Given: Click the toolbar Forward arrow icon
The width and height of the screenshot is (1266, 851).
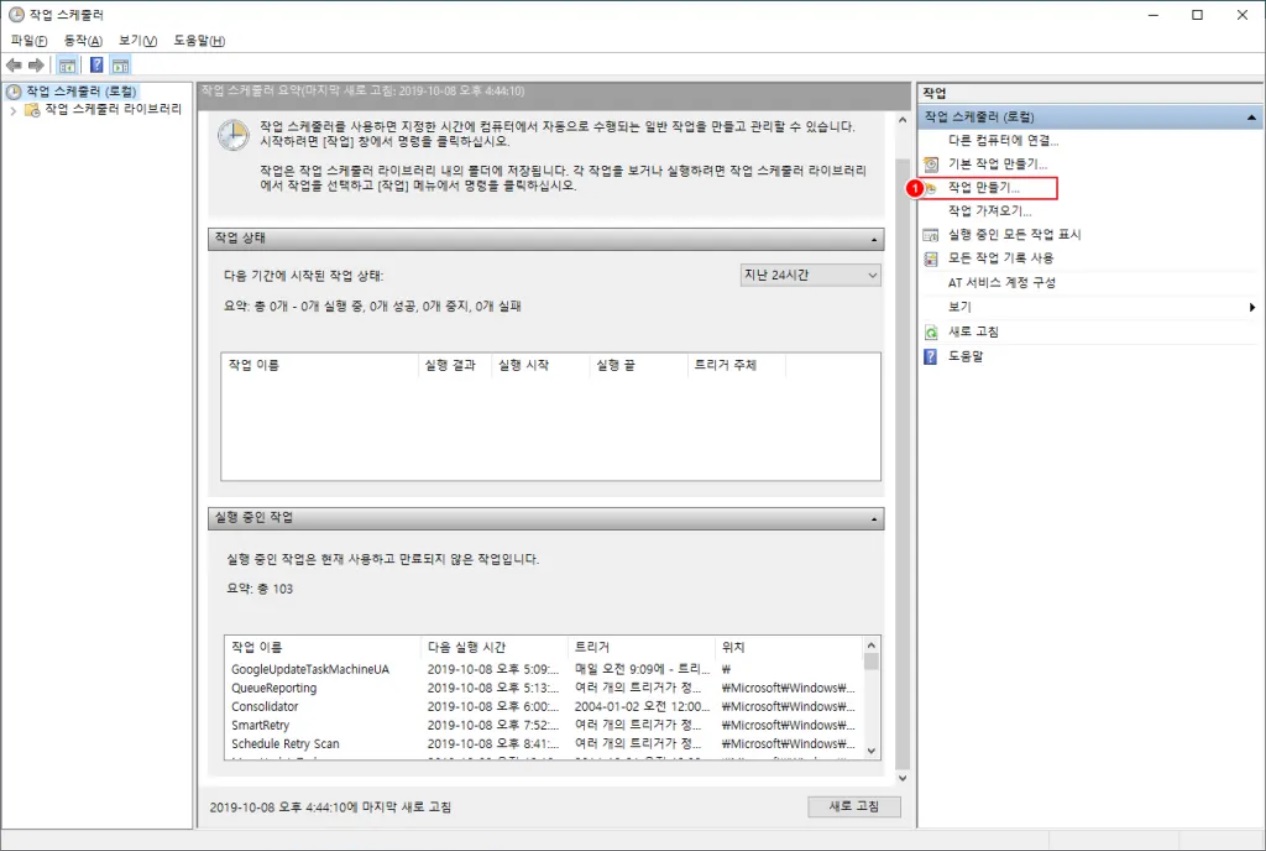Looking at the screenshot, I should coord(36,65).
